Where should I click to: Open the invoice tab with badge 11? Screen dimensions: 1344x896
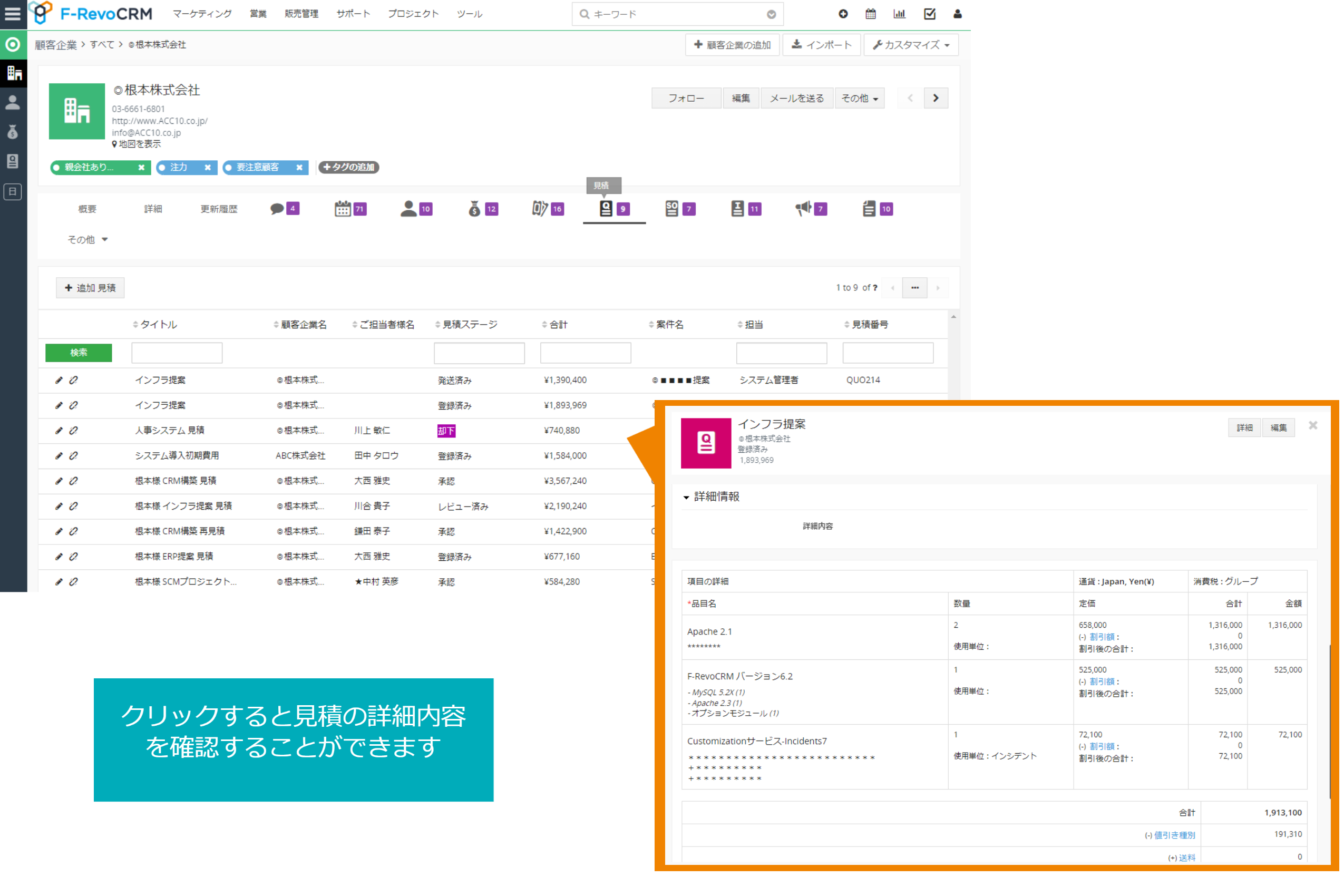[746, 209]
